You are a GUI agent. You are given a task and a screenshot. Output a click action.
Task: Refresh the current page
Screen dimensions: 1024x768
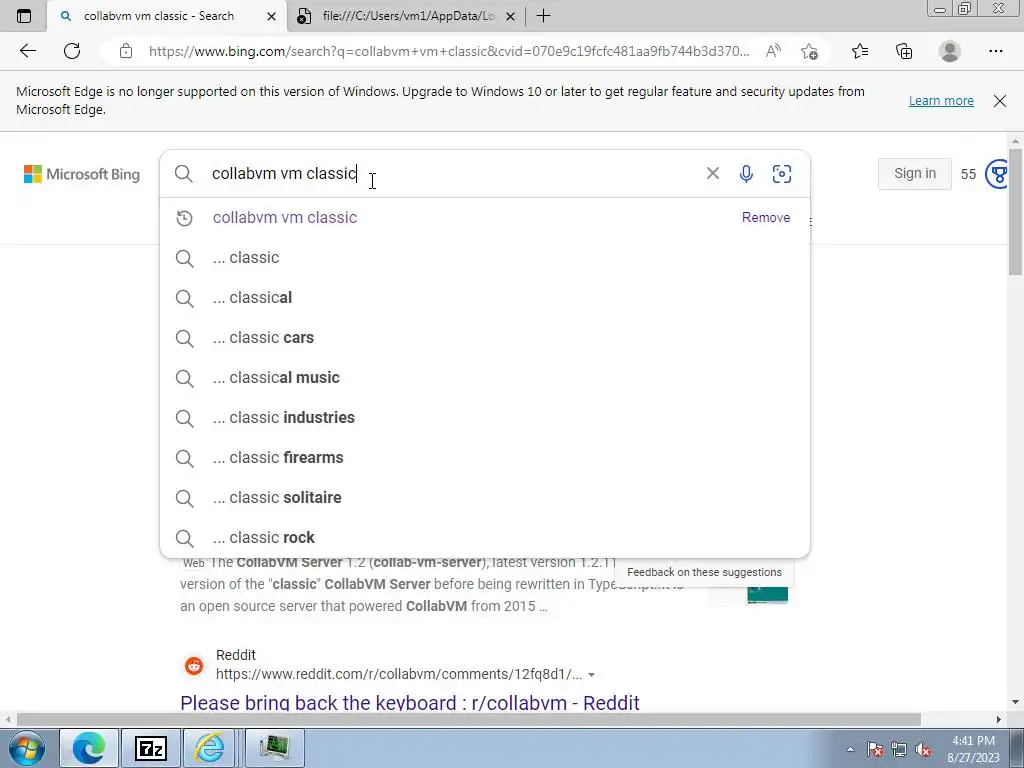point(72,51)
